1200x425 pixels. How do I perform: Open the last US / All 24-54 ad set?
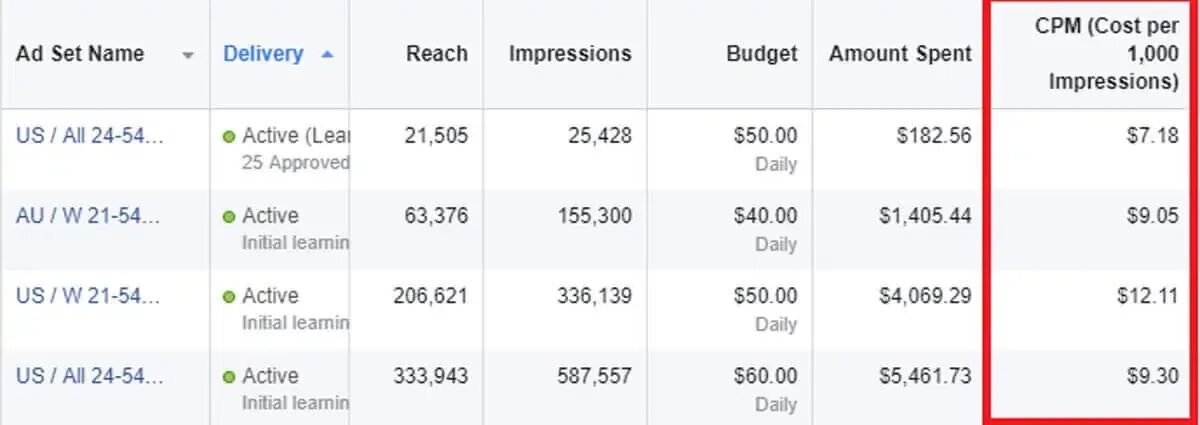point(90,376)
